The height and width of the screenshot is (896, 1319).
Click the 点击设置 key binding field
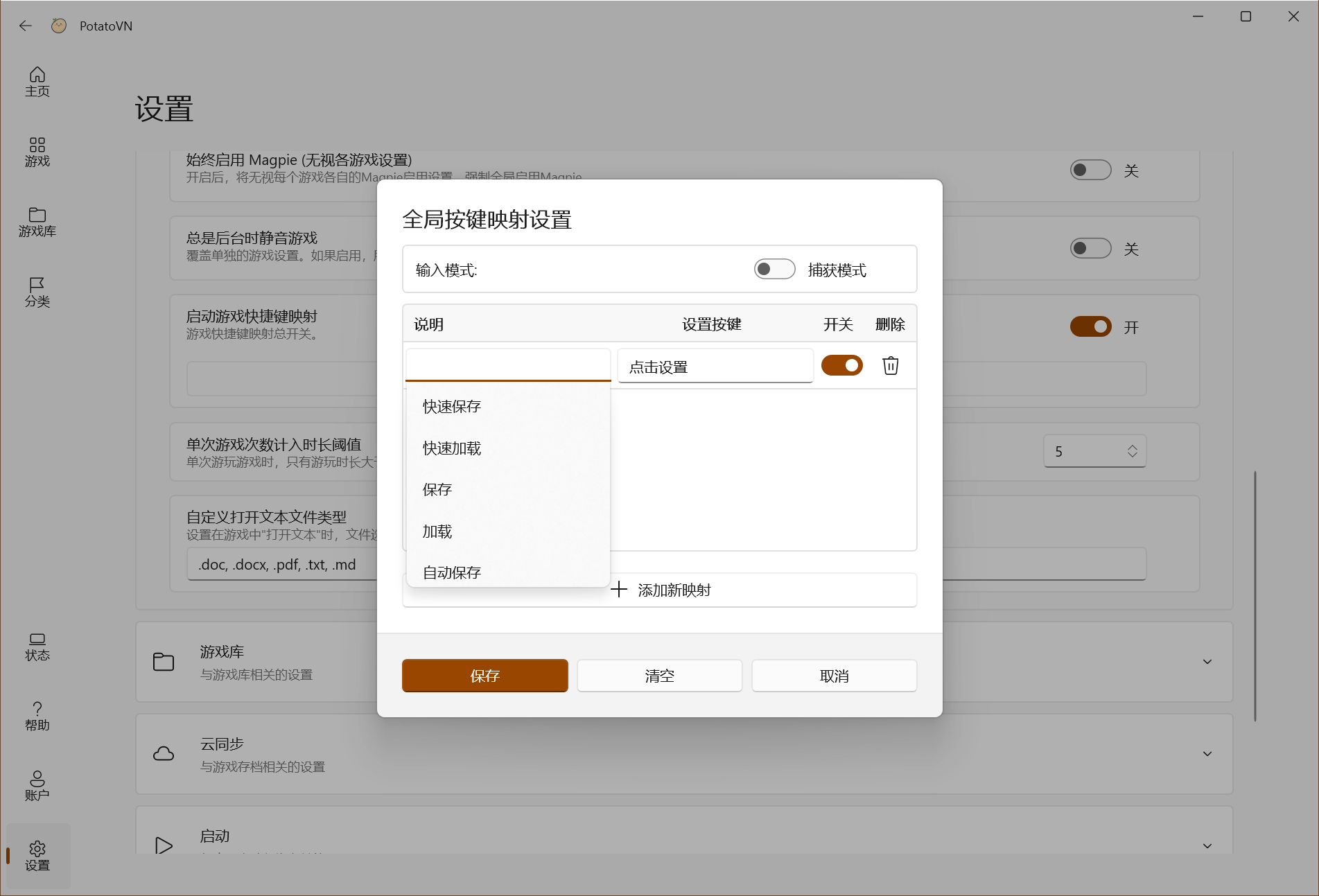pos(715,367)
